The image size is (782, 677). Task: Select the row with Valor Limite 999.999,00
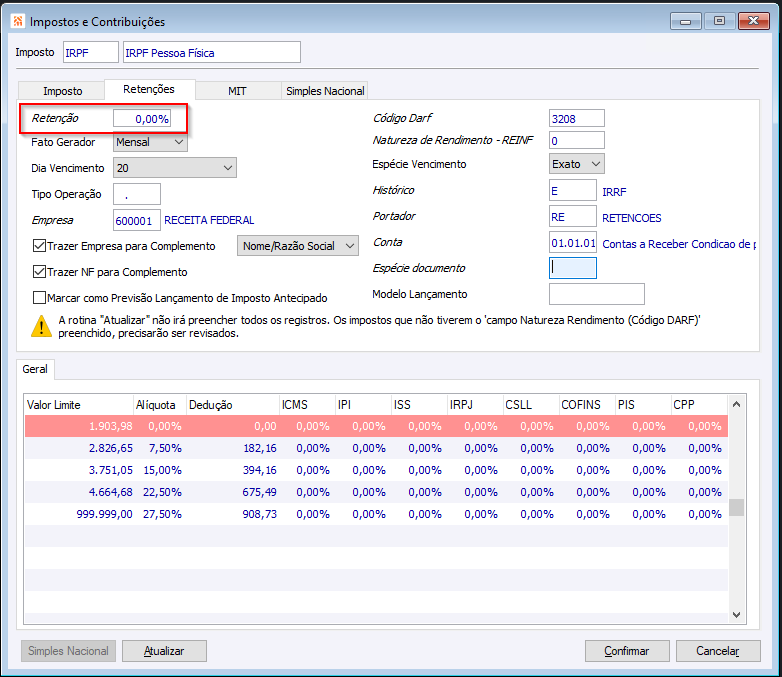[x=377, y=514]
